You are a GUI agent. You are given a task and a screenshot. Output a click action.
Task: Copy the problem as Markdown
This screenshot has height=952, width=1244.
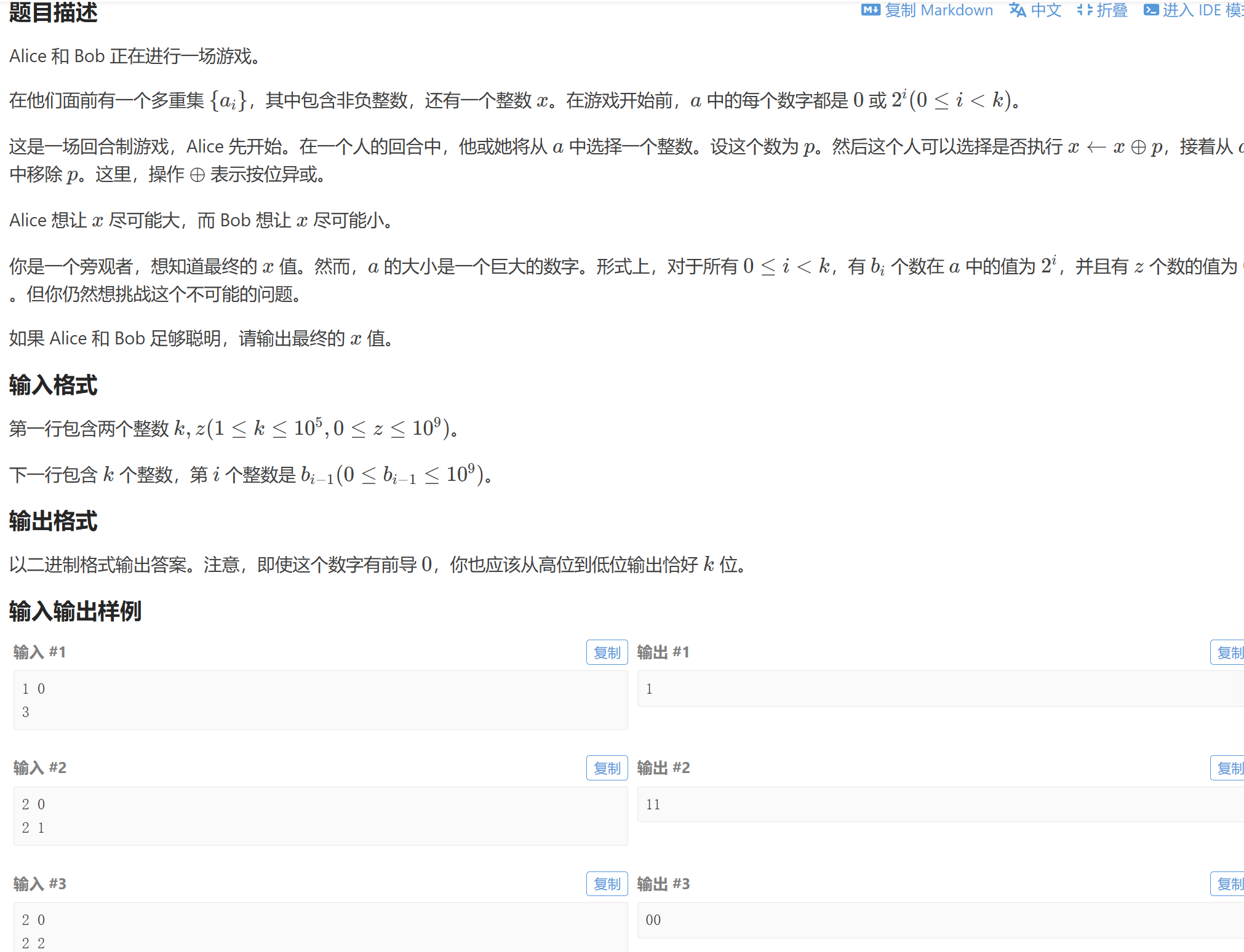coord(938,10)
